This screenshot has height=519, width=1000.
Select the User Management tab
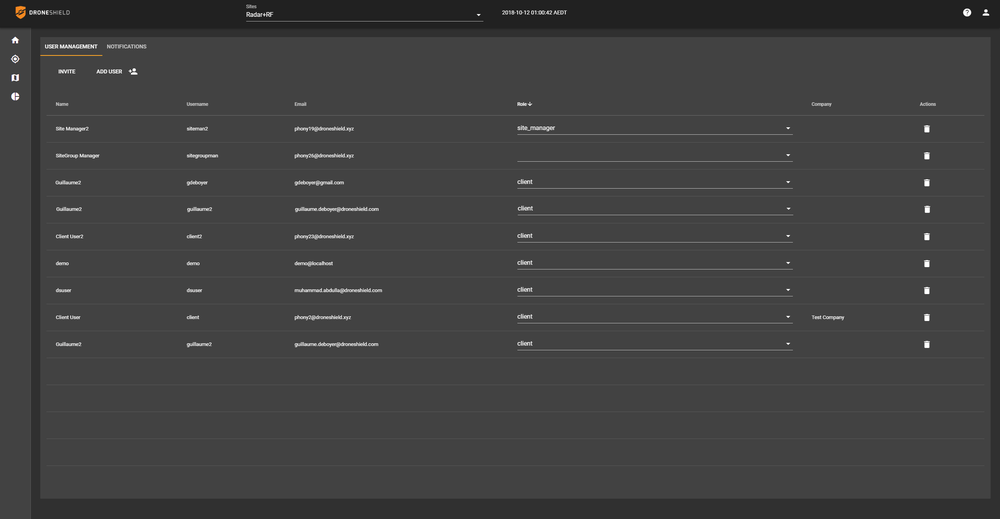[x=71, y=47]
